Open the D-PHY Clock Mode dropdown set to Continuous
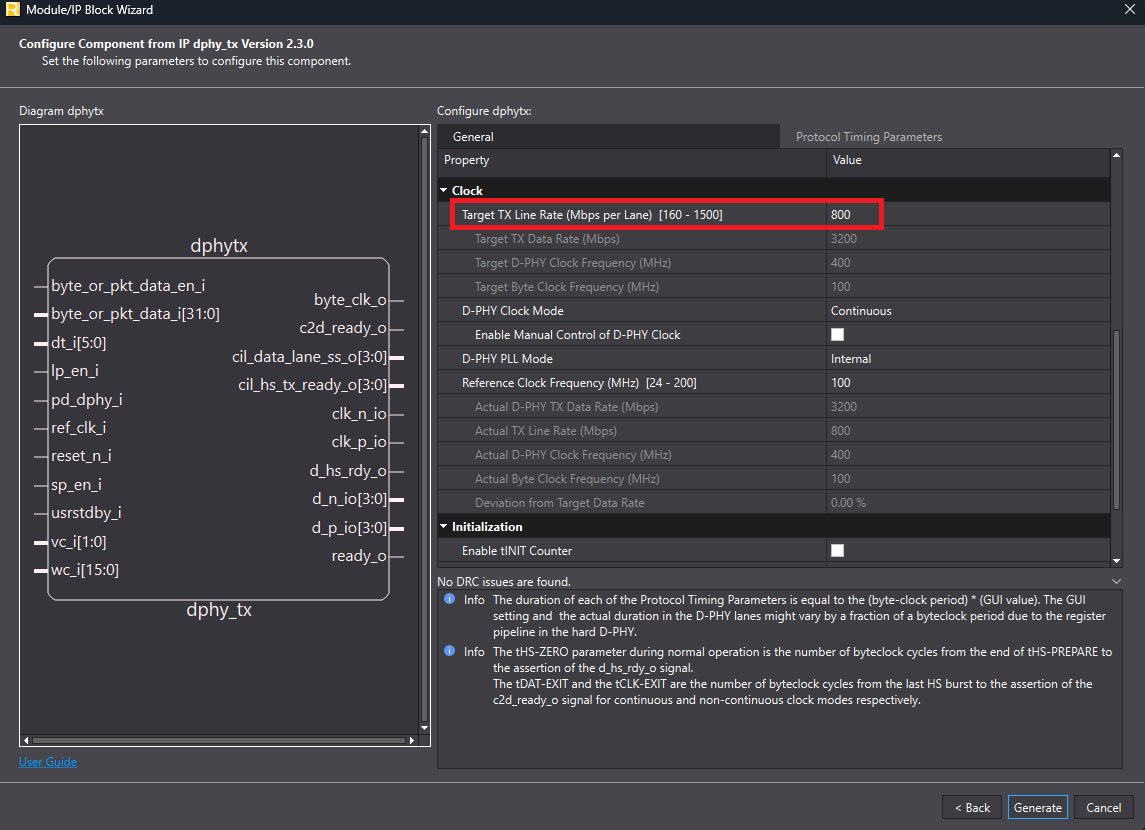 tap(965, 311)
